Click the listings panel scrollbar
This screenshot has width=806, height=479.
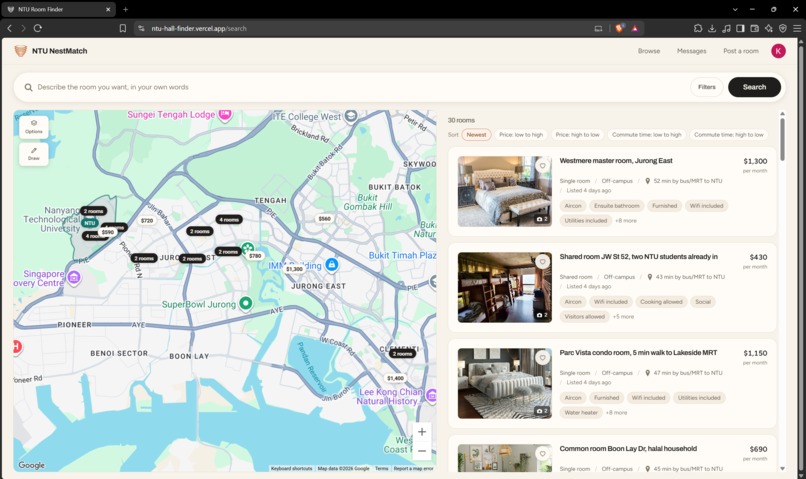782,139
